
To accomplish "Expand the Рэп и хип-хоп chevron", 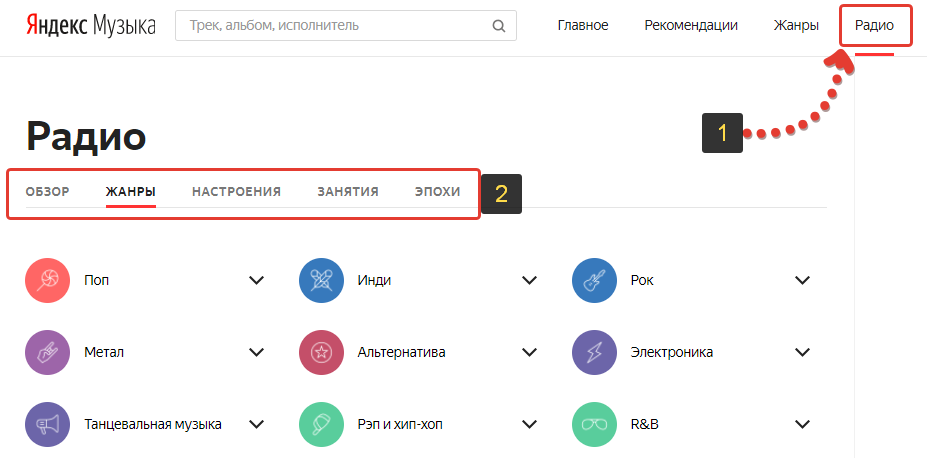I will point(530,424).
